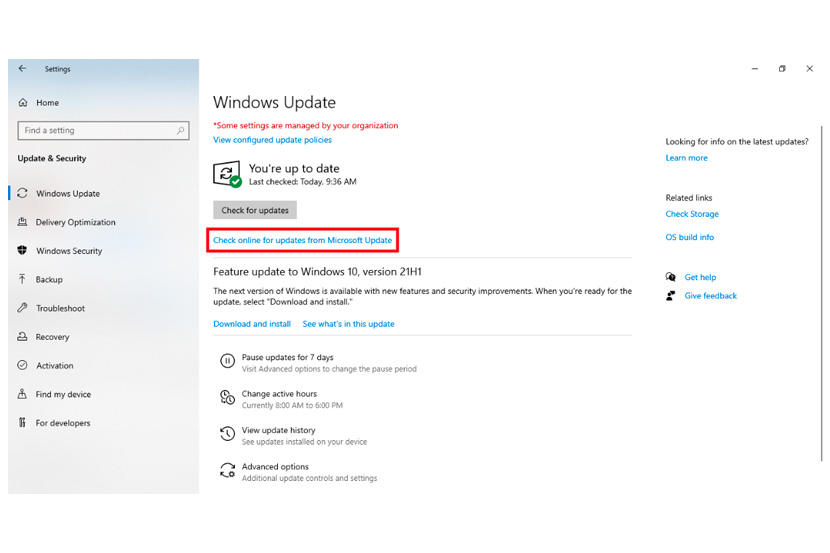Open Activation page

point(54,366)
